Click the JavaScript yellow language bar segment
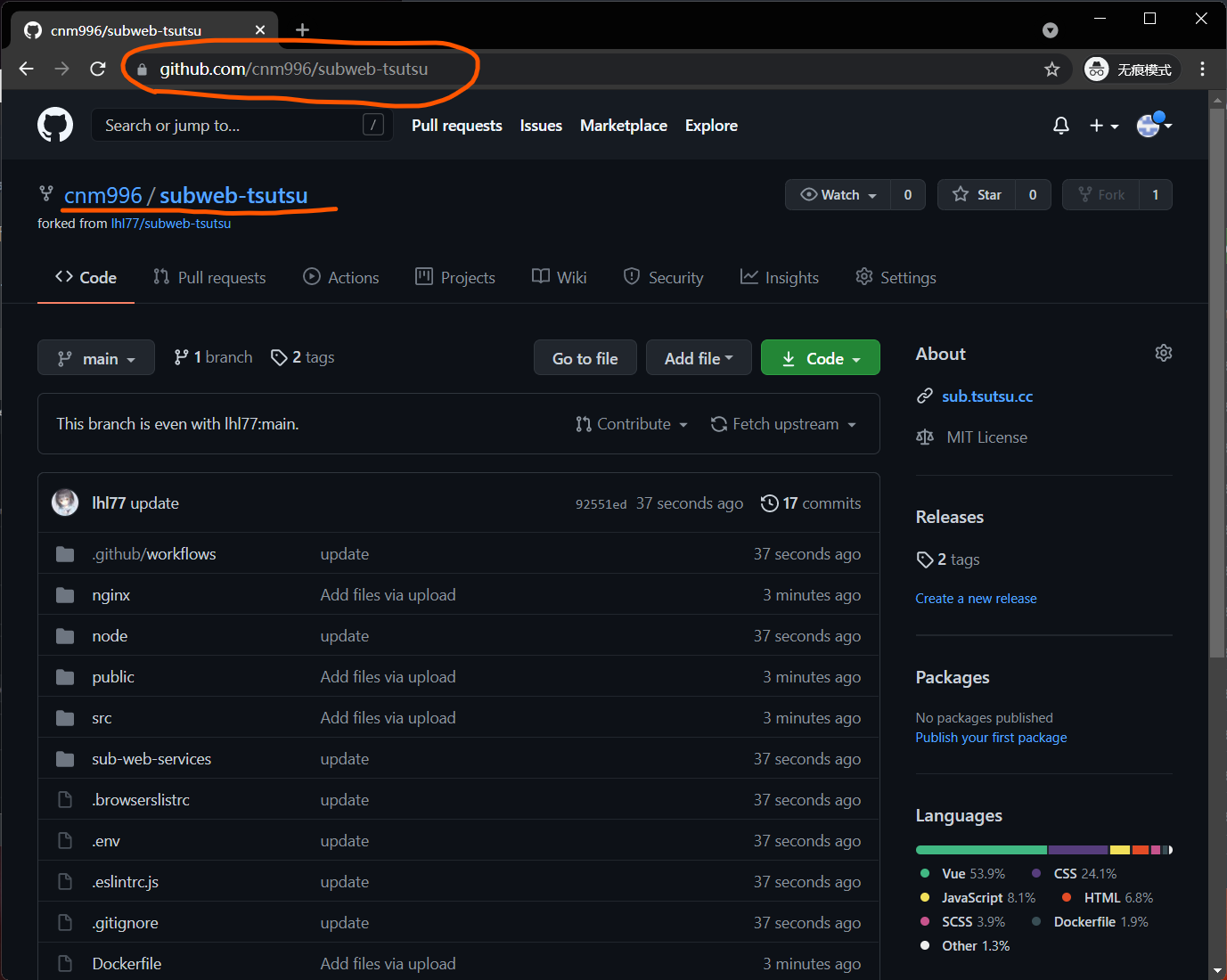 1120,850
